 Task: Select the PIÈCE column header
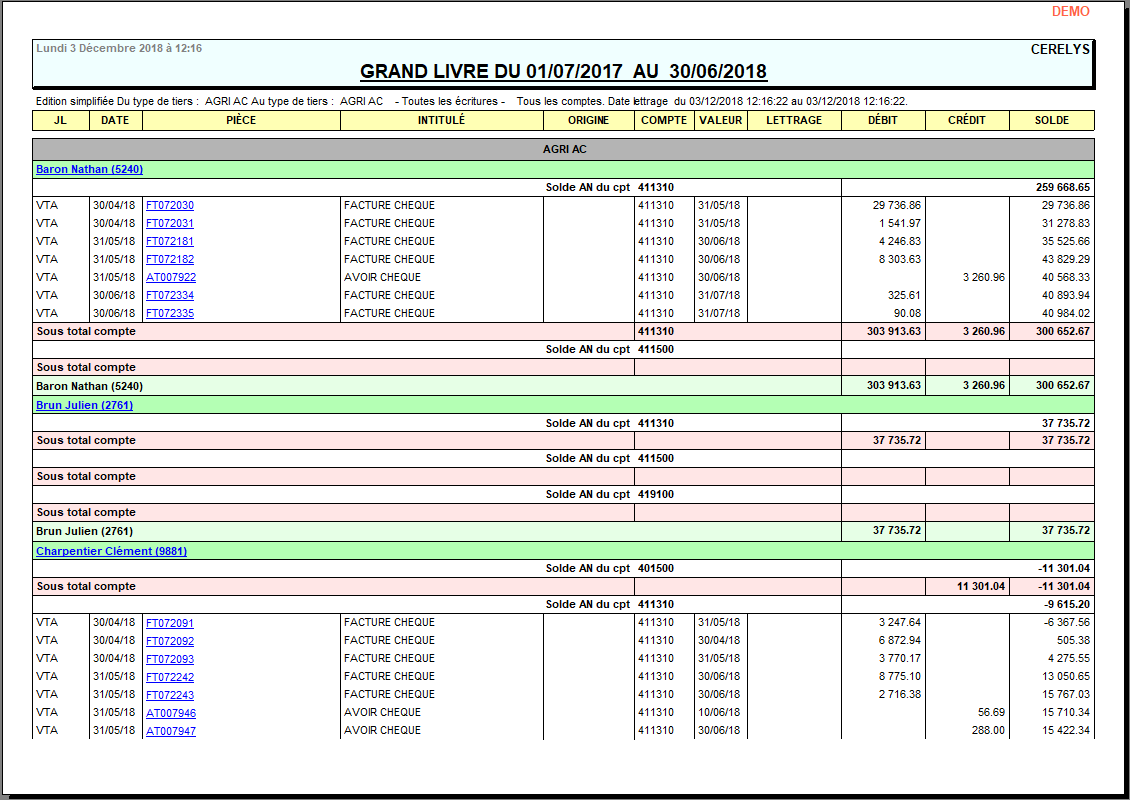(x=239, y=120)
